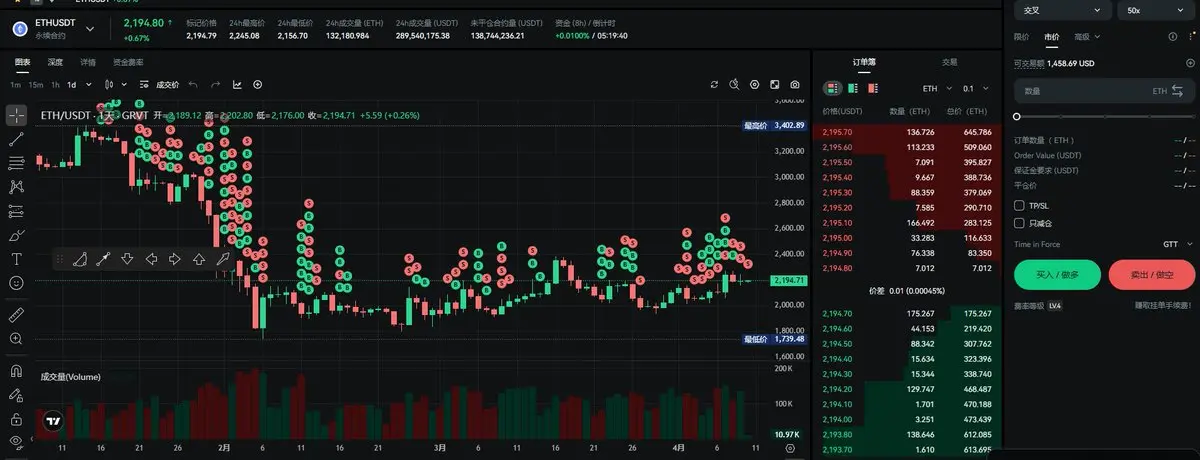Select the arc shape in floating toolbar
1200x460 pixels.
tap(79, 260)
